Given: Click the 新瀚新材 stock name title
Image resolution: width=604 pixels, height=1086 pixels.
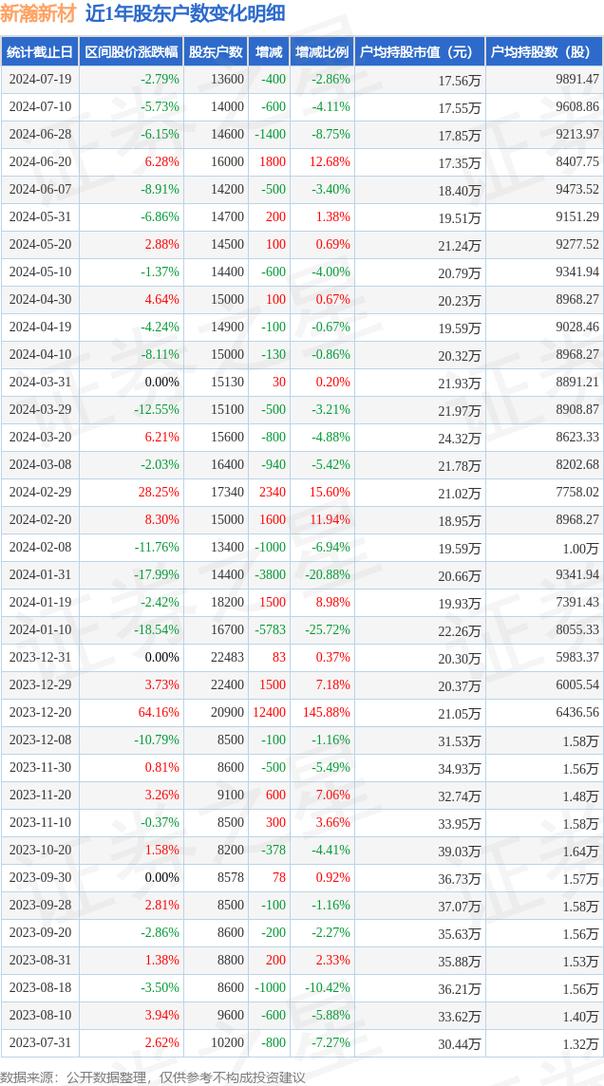Looking at the screenshot, I should 39,14.
